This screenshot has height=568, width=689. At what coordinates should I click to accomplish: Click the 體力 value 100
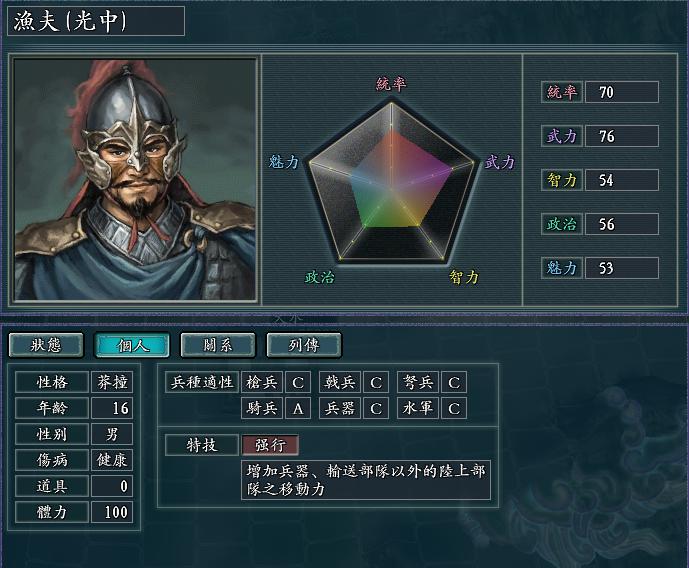pos(112,512)
